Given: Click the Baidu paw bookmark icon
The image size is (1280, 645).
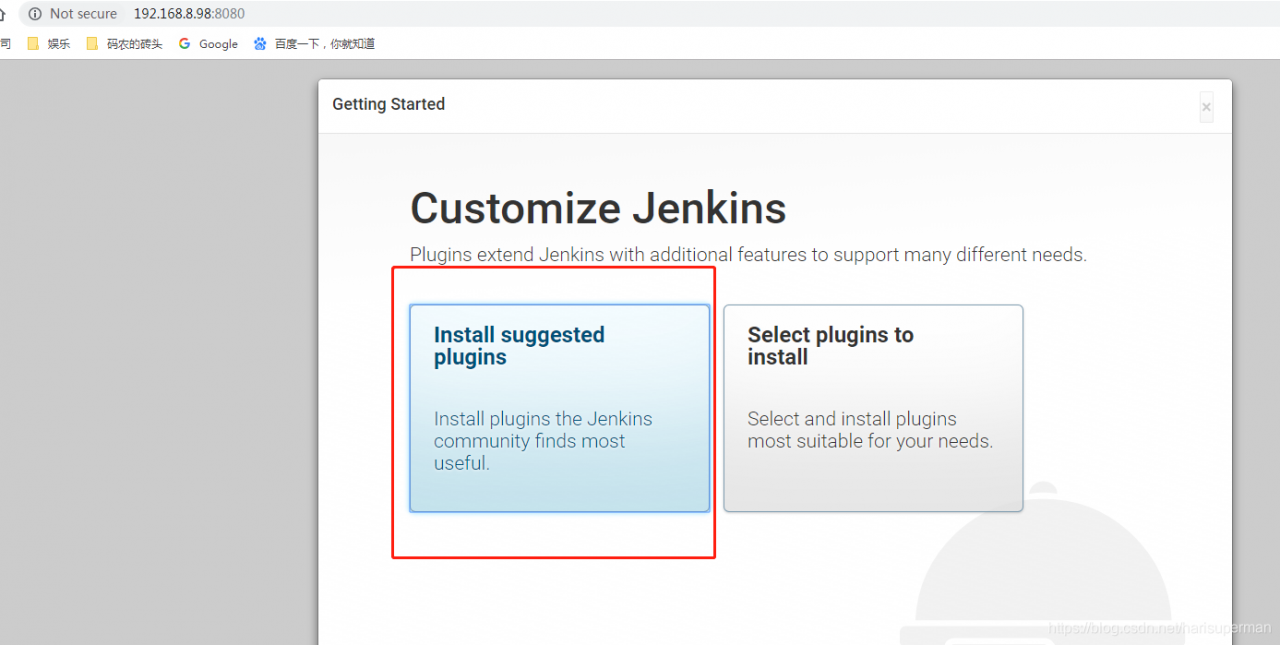Looking at the screenshot, I should coord(260,44).
